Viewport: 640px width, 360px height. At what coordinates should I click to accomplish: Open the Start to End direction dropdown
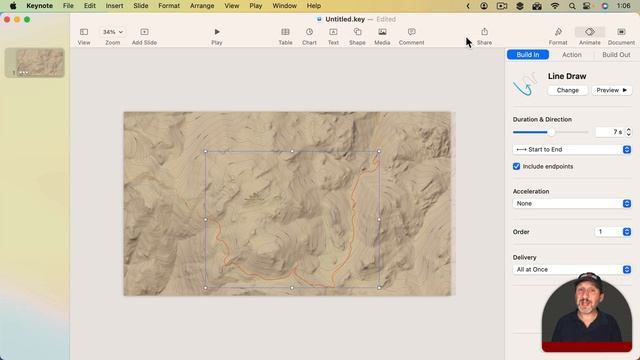point(572,149)
